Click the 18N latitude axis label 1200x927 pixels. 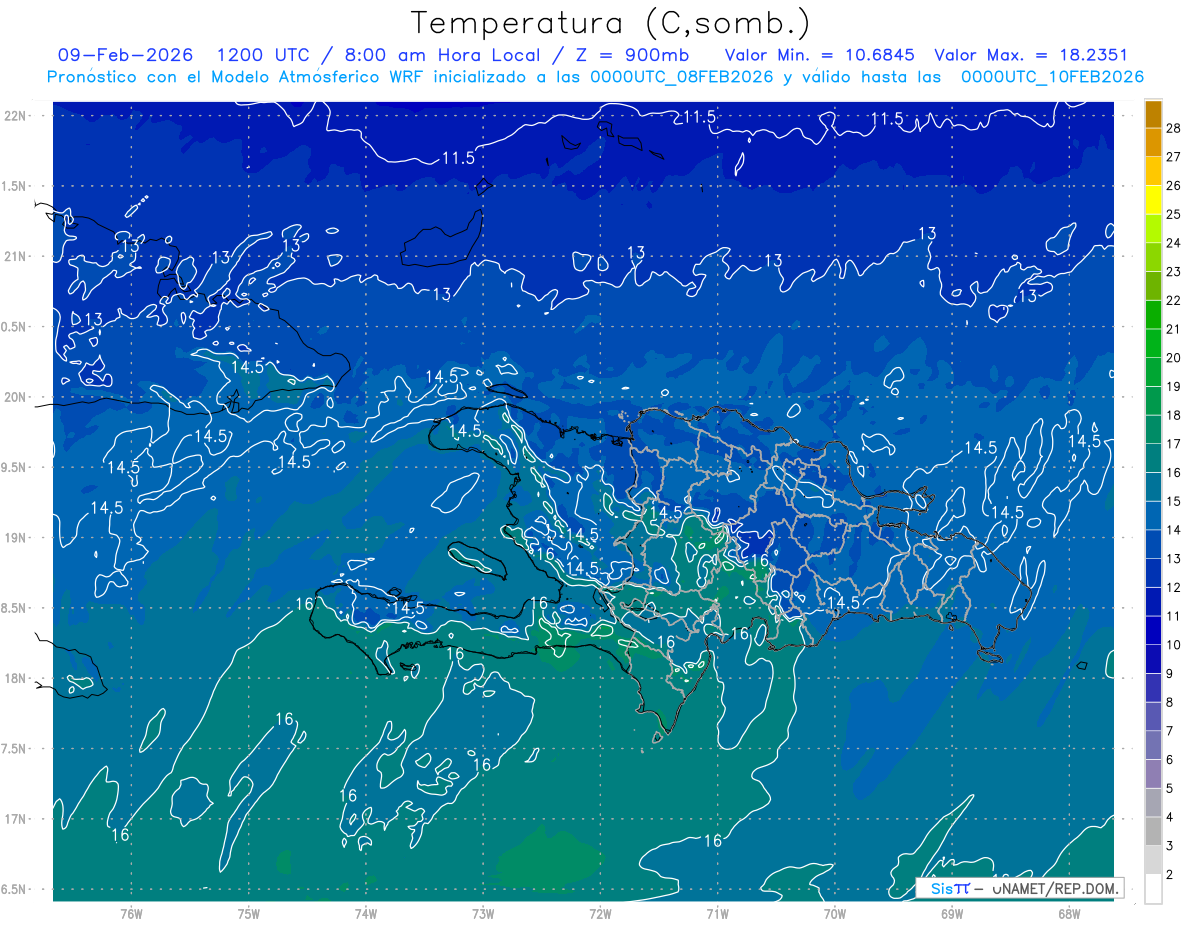16,678
